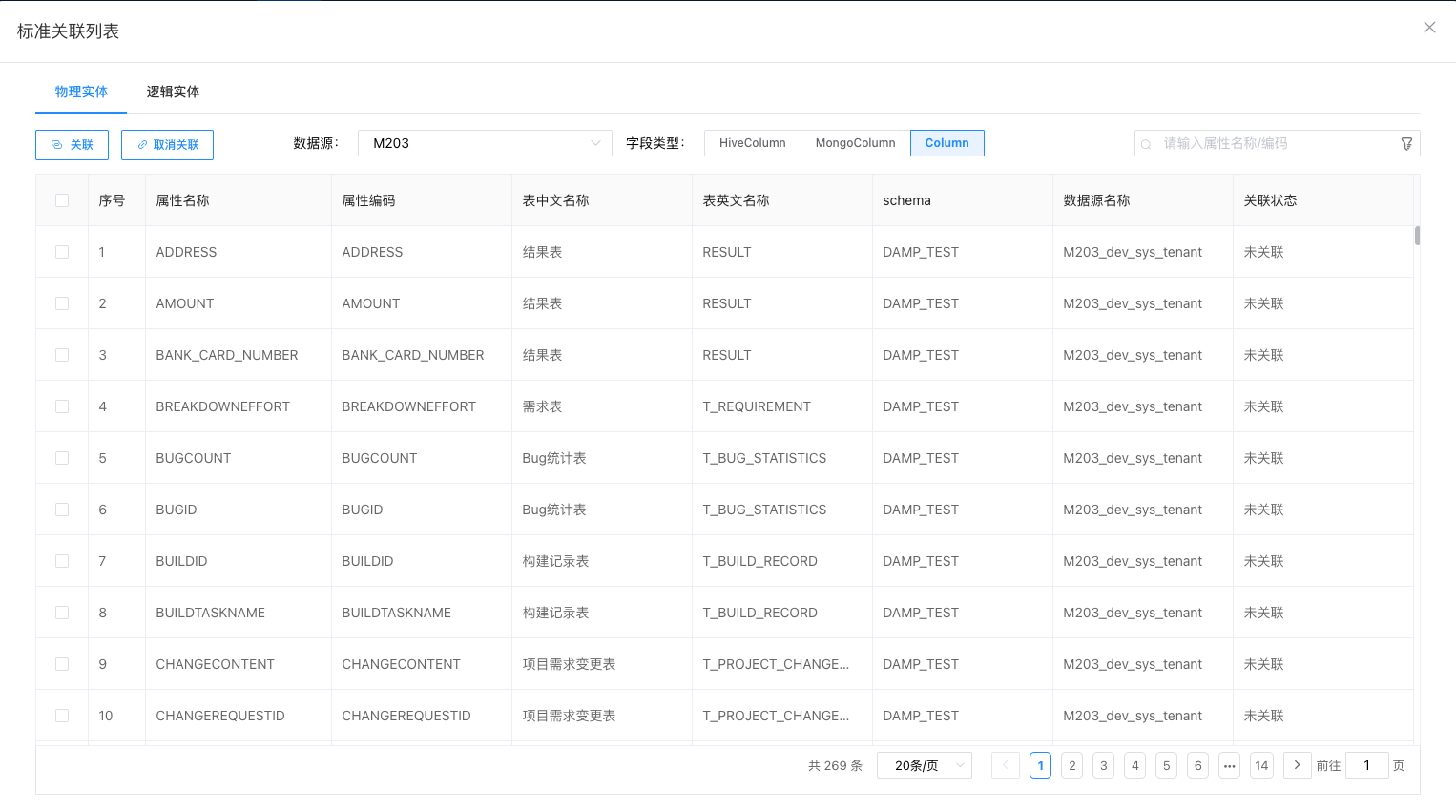Tick the CHANGECONTENT row checkbox

(62, 664)
